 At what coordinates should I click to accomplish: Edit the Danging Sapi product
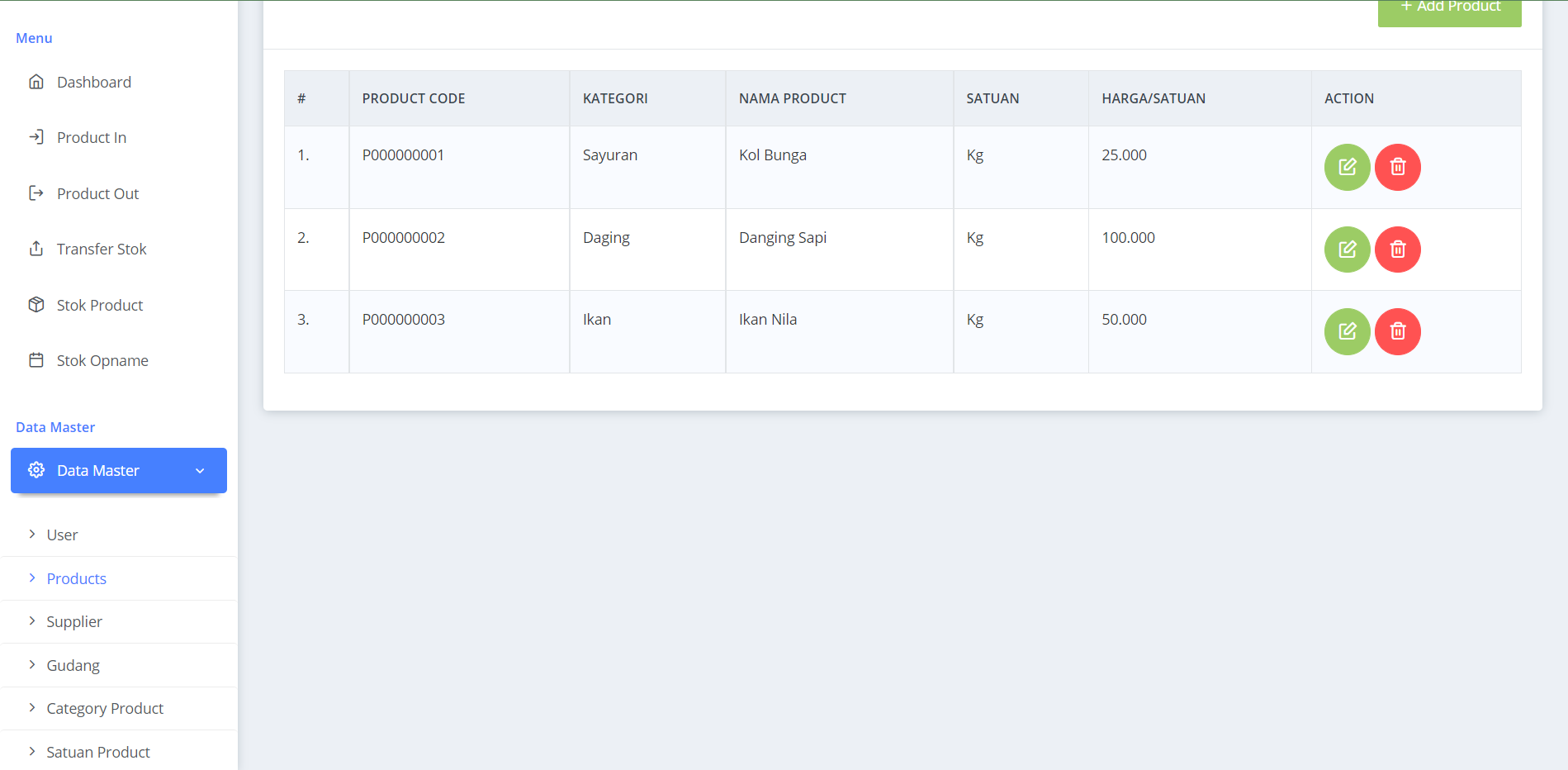click(x=1347, y=250)
